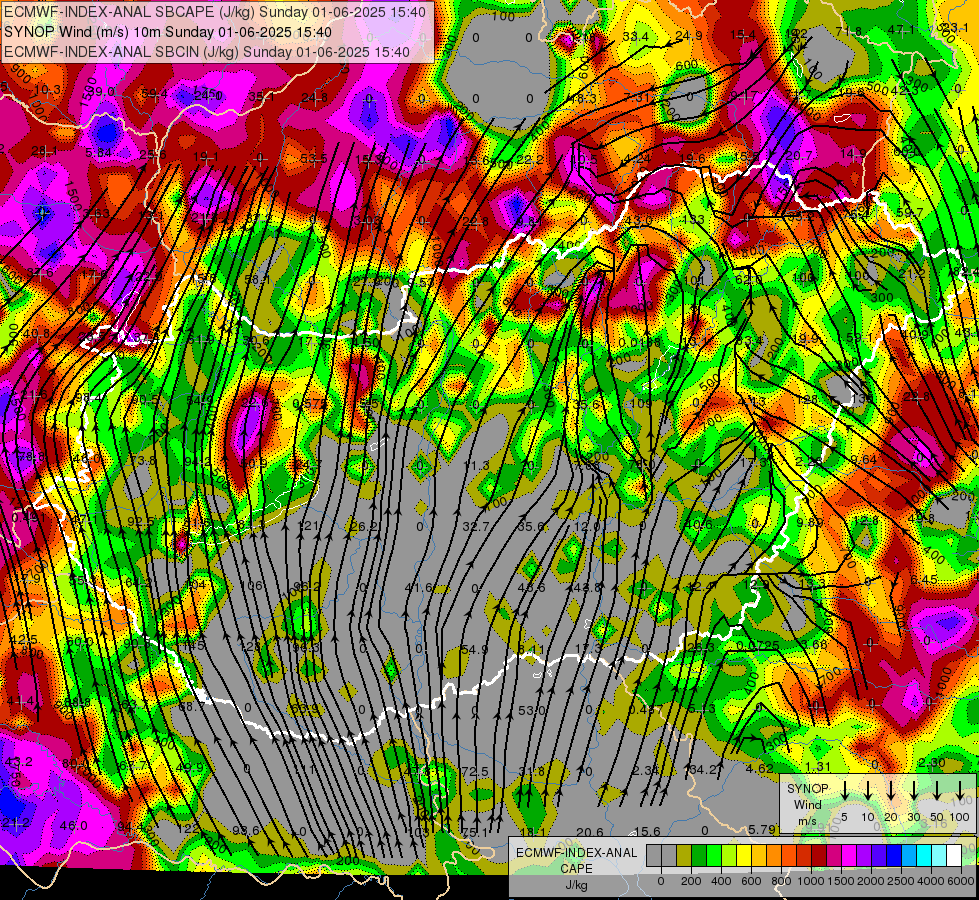
Task: Click the map value 46.0
Action: click(x=74, y=826)
